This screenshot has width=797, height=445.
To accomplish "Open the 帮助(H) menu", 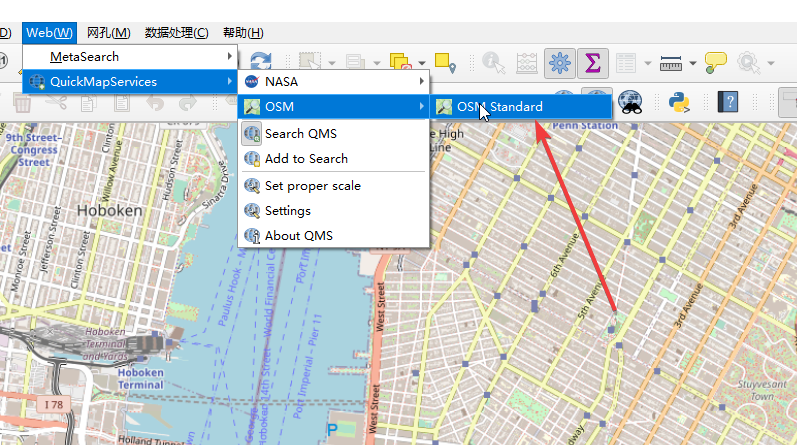I will point(243,33).
